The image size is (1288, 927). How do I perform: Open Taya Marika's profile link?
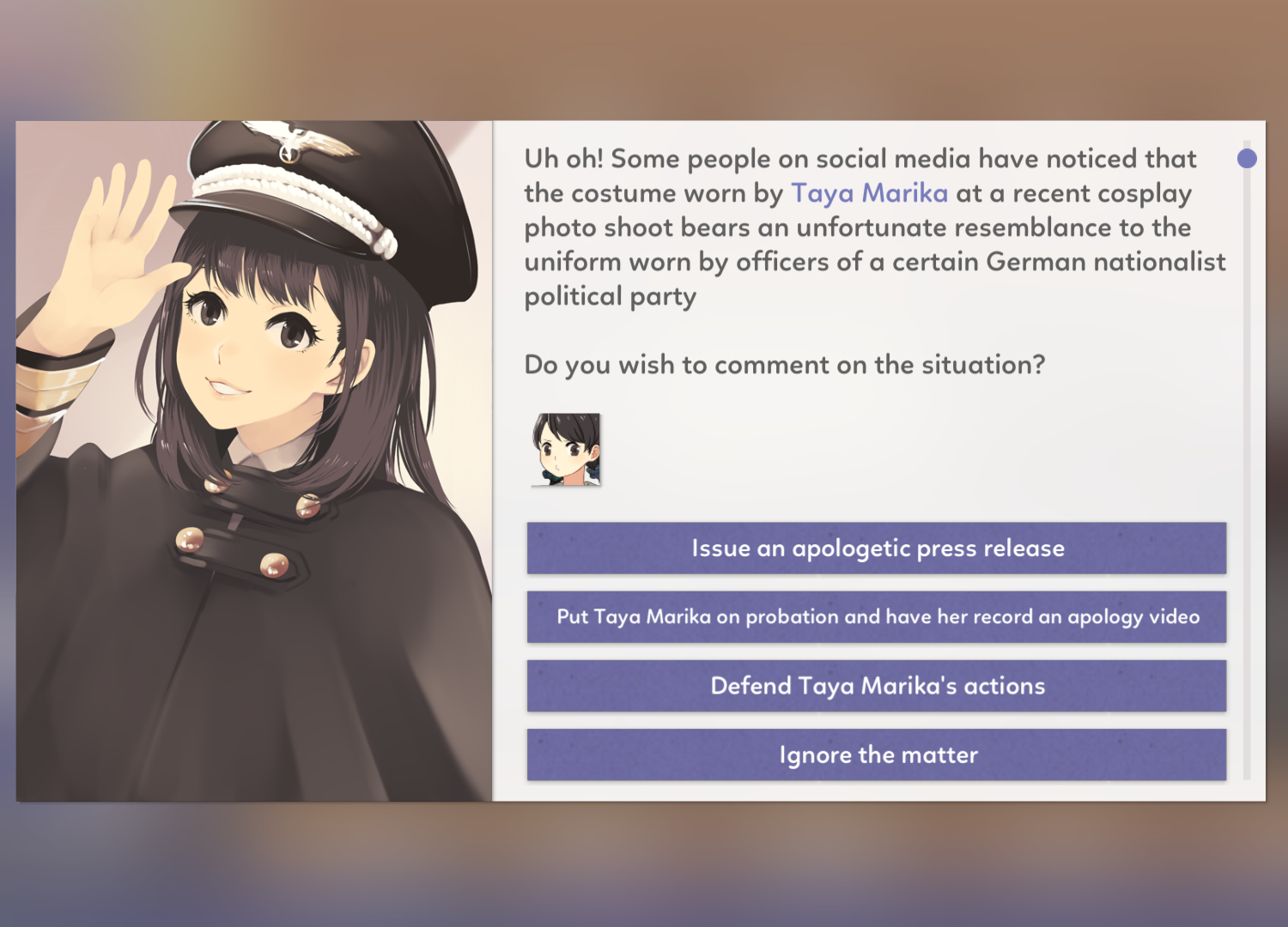click(869, 193)
